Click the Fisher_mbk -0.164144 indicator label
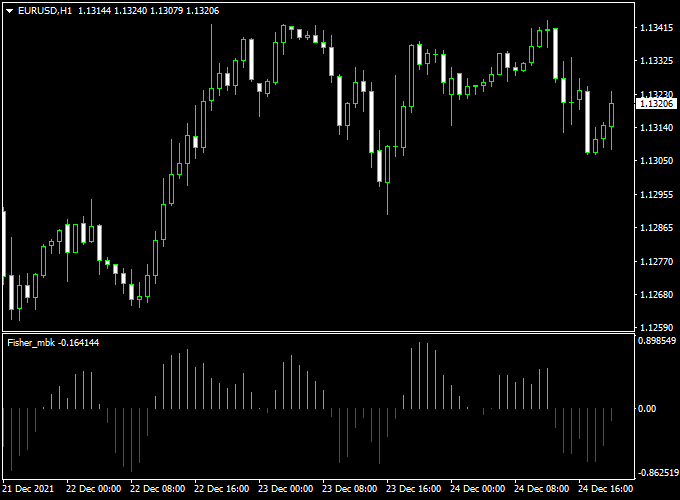680x500 pixels. pyautogui.click(x=53, y=343)
